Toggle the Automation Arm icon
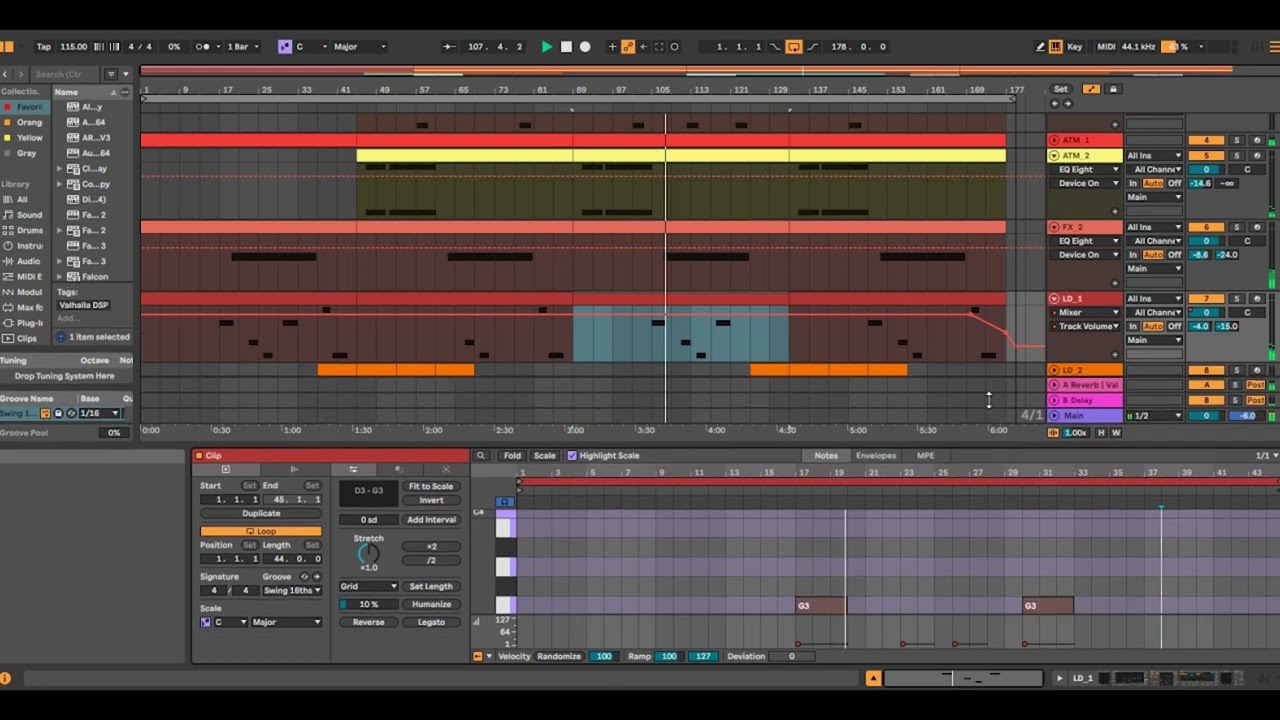Viewport: 1280px width, 720px height. point(627,46)
